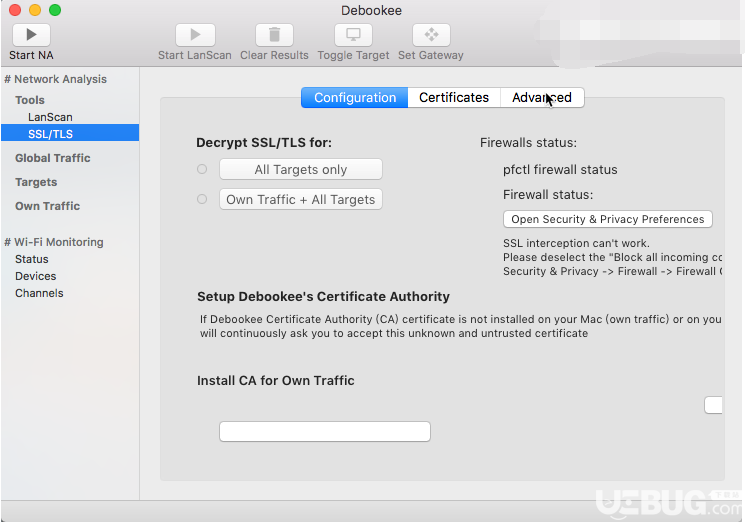Click the Set Gateway arrows icon

[431, 35]
